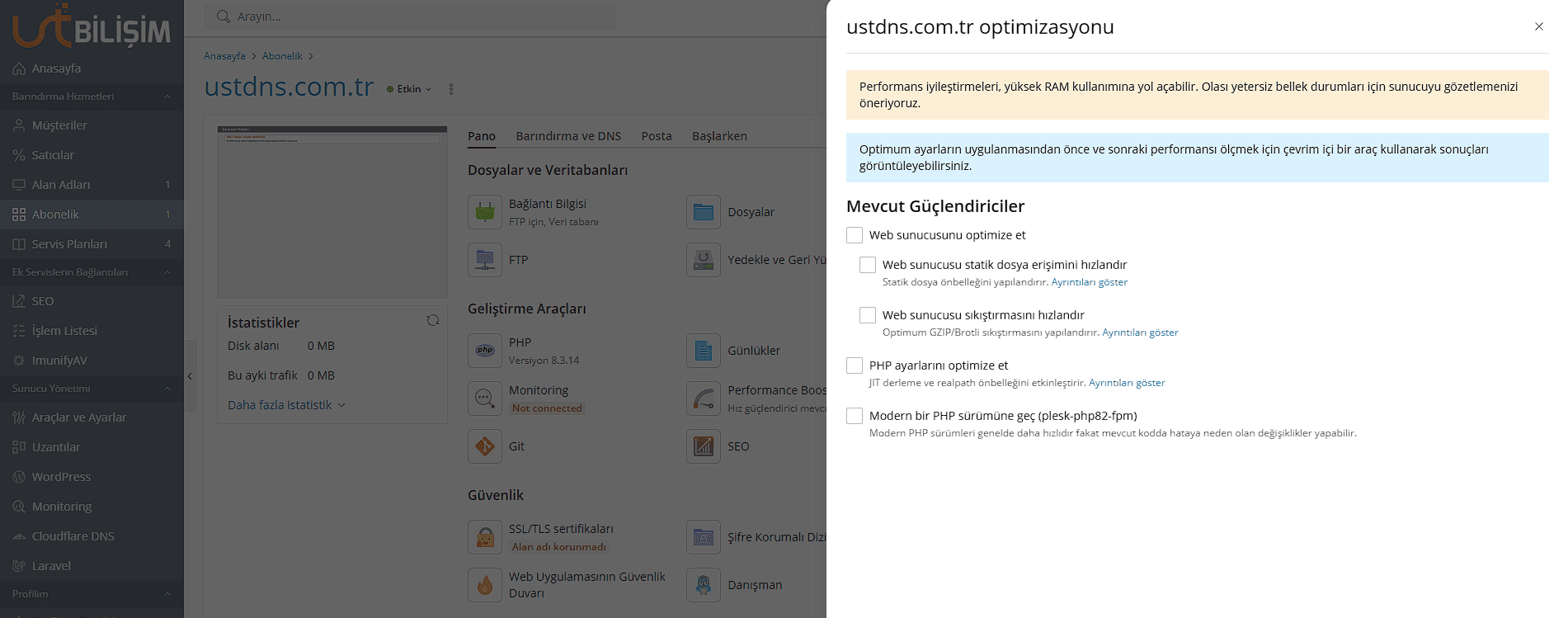
Task: Close the optimizasyonu side panel
Action: (x=1538, y=26)
